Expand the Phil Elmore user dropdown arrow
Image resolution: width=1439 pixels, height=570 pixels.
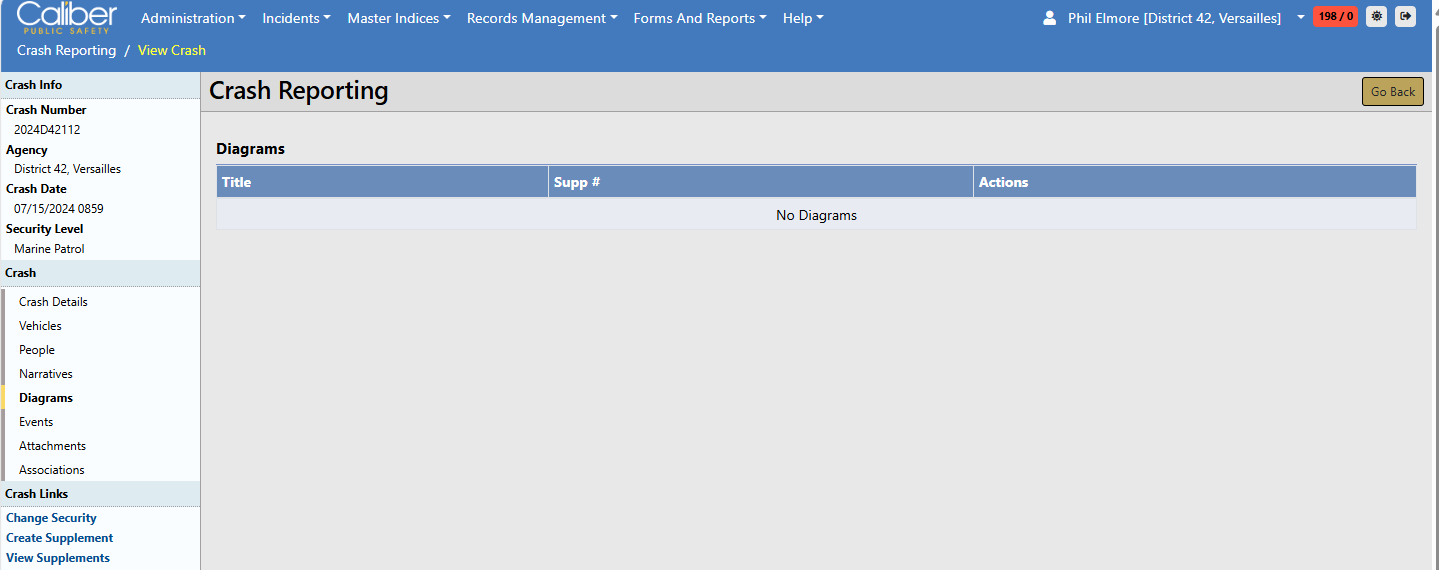coord(1300,18)
